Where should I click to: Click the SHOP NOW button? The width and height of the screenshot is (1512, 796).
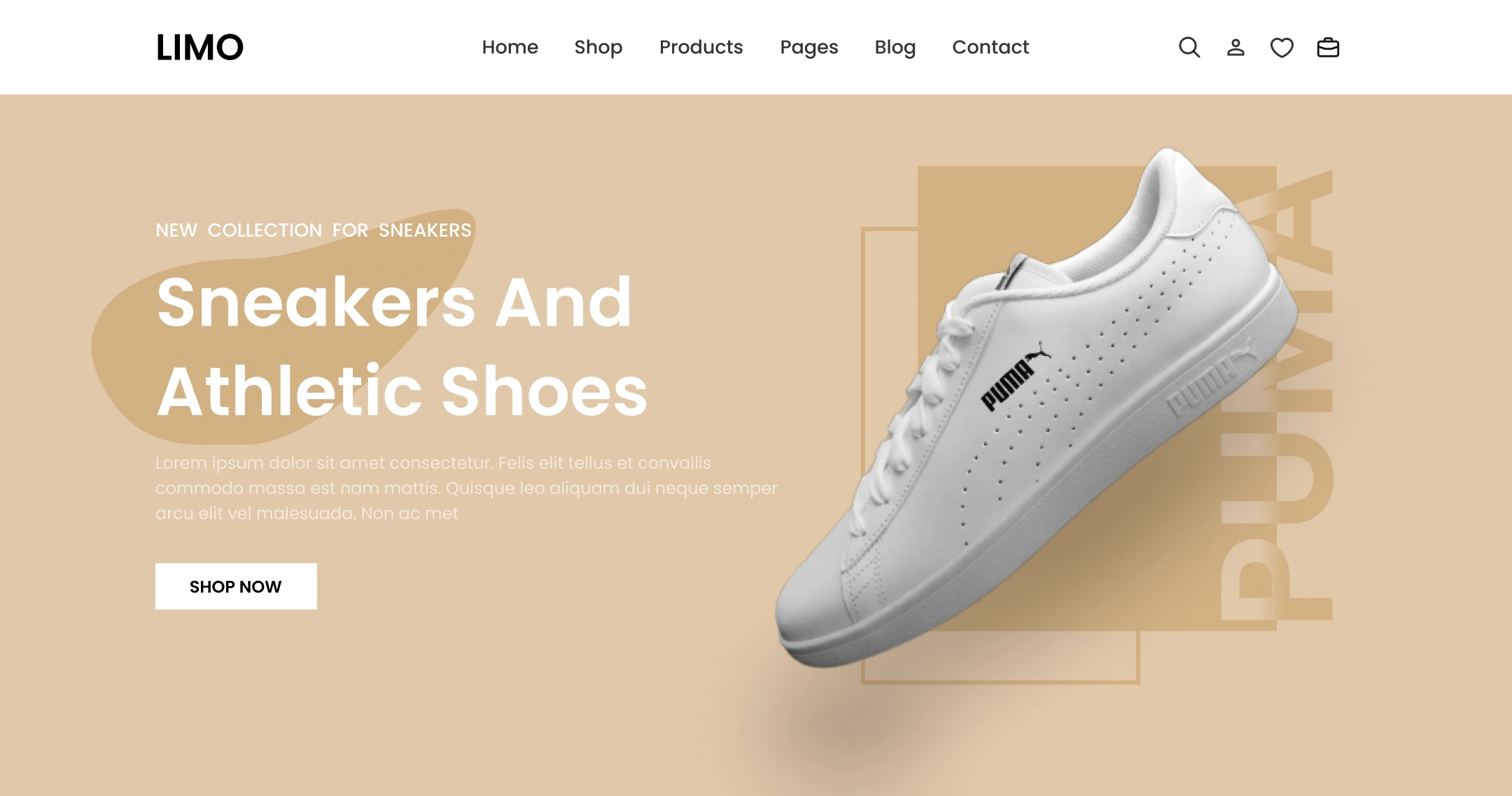point(236,586)
